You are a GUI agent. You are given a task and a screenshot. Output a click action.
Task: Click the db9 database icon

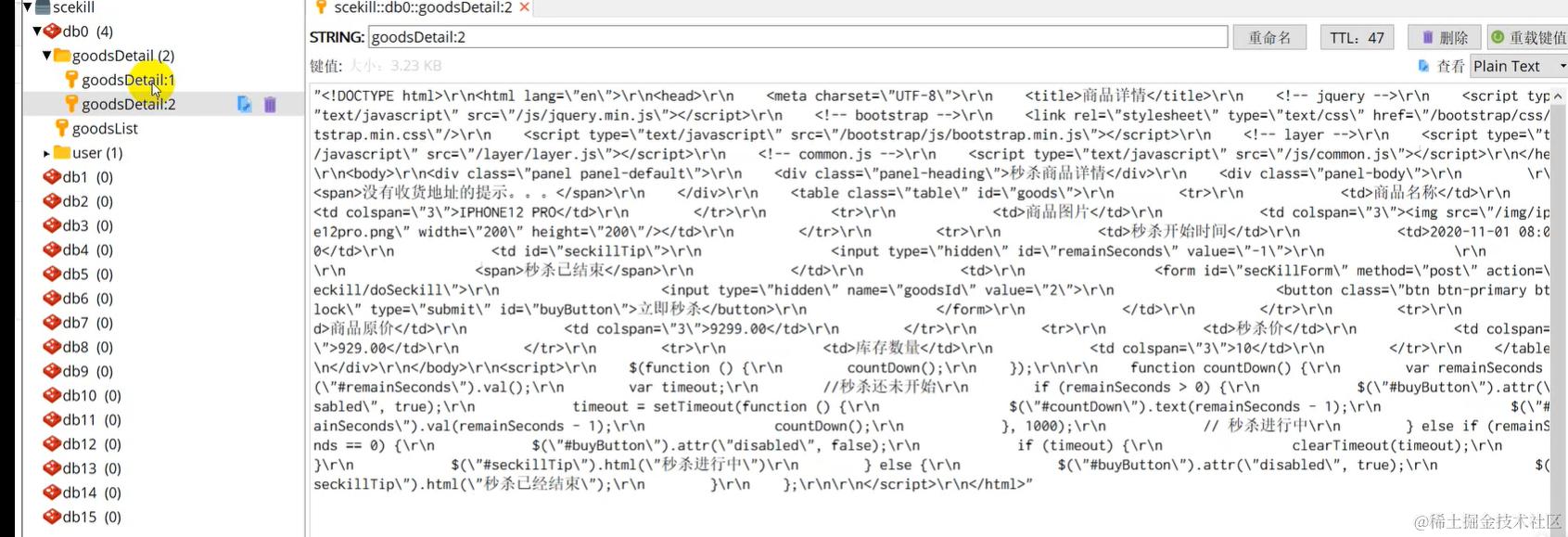click(x=52, y=371)
